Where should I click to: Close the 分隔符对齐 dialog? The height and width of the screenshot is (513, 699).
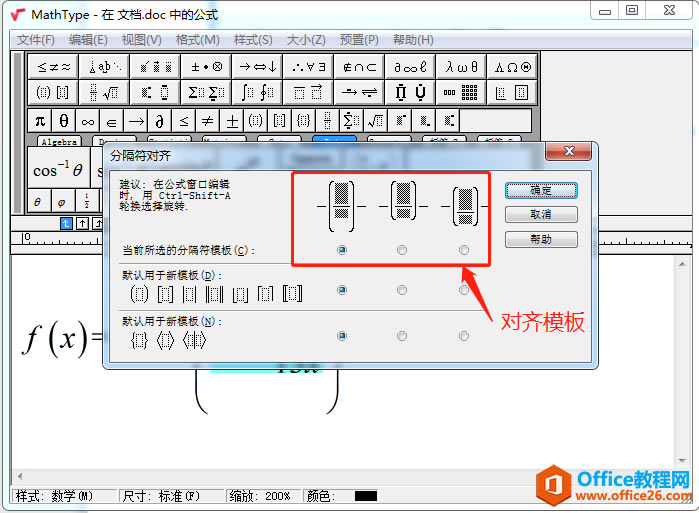(x=568, y=151)
